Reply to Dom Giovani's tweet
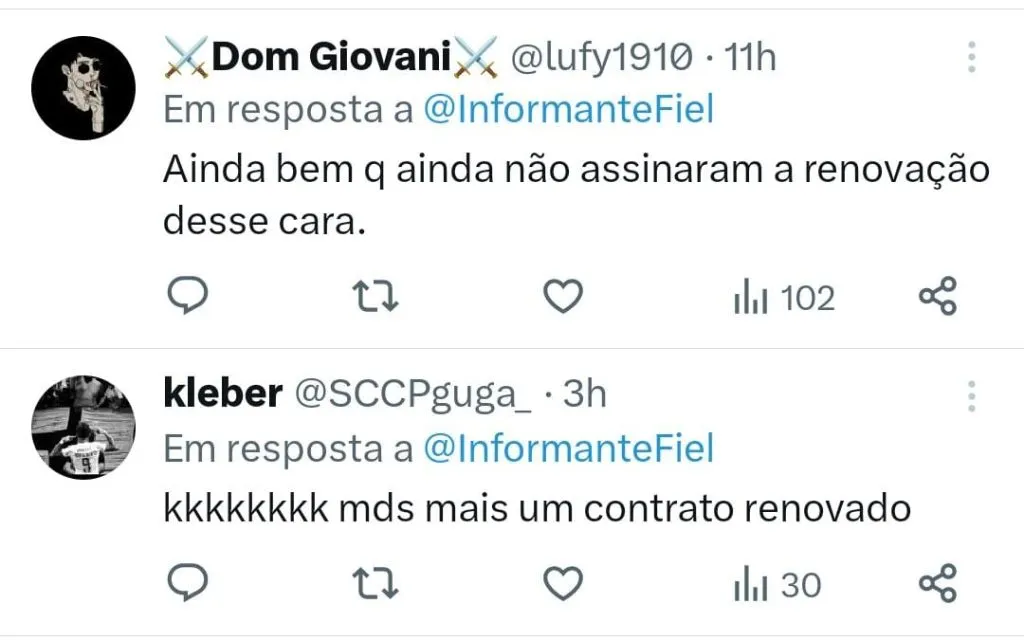Viewport: 1024px width, 640px height. (185, 297)
